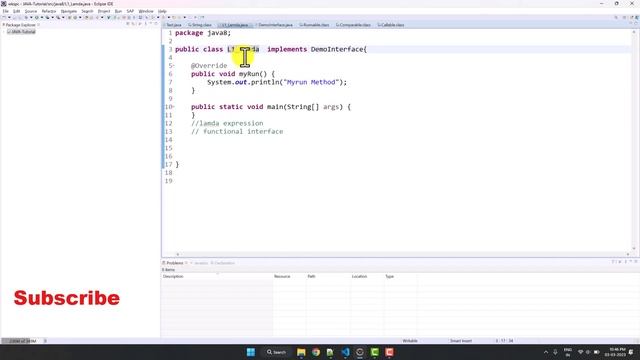Select the Problems view tab
Screen dimensions: 640x360
[x=175, y=263]
